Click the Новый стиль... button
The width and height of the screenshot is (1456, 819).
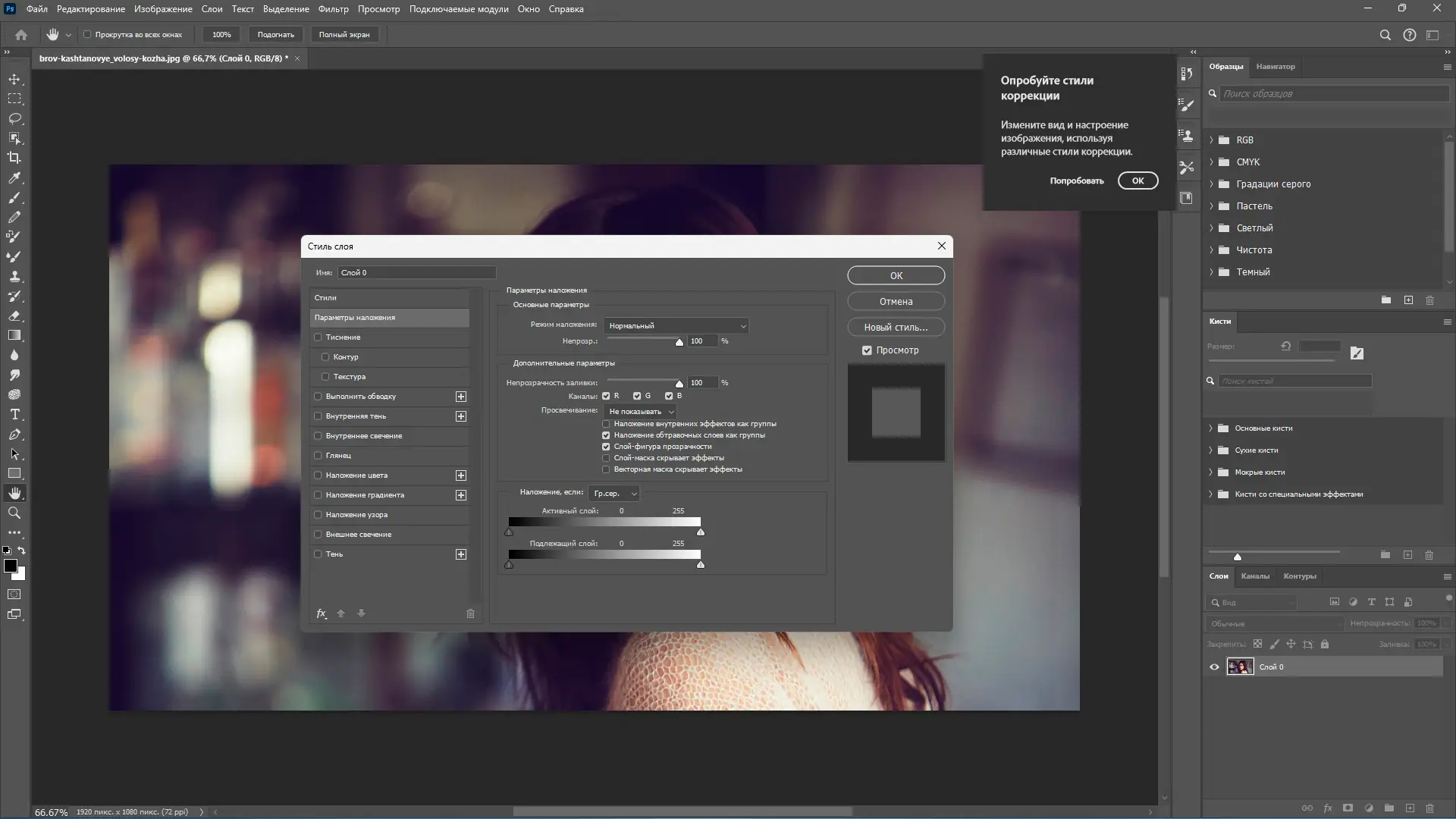[x=896, y=328]
